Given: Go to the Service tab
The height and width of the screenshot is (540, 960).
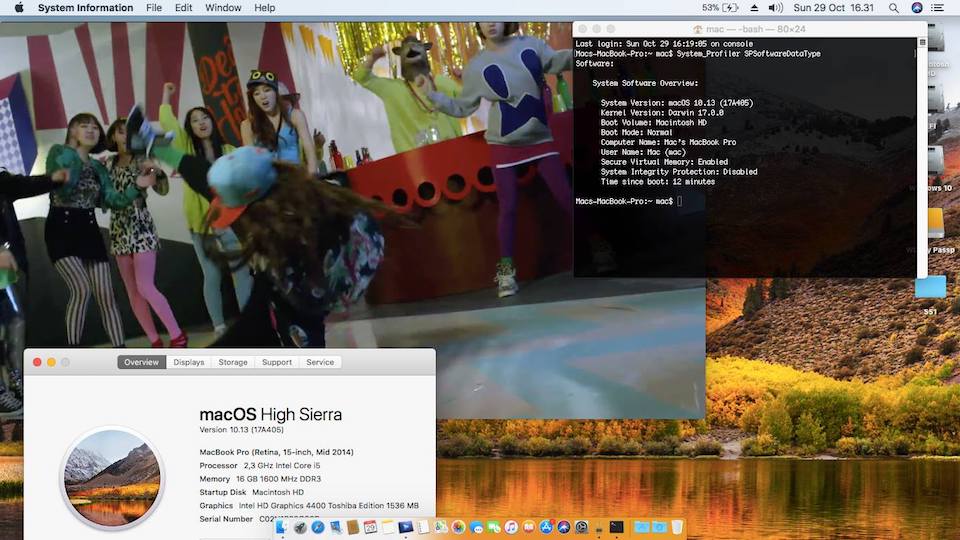Looking at the screenshot, I should [x=320, y=362].
